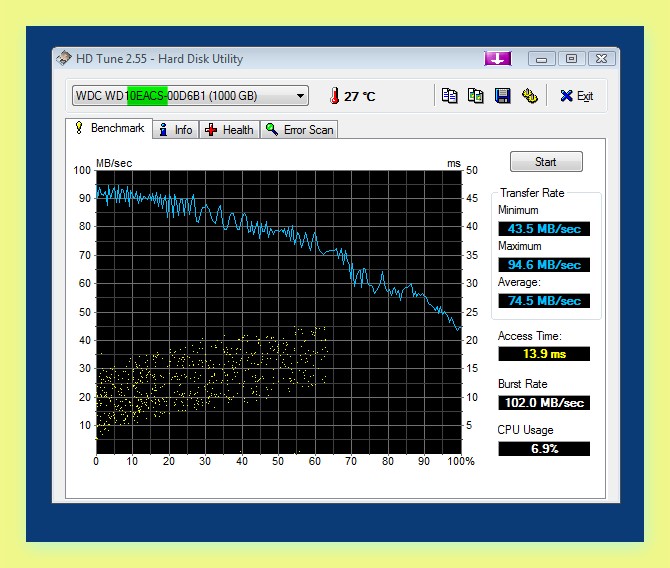Select the Benchmark tab
This screenshot has width=670, height=568.
[109, 128]
